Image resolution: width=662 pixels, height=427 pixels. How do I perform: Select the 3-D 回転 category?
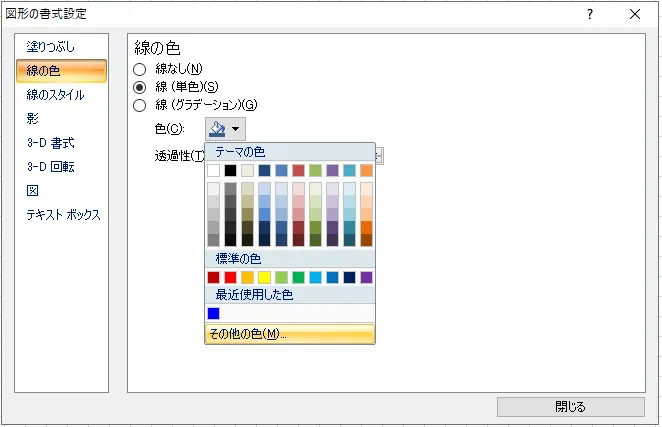pyautogui.click(x=50, y=167)
